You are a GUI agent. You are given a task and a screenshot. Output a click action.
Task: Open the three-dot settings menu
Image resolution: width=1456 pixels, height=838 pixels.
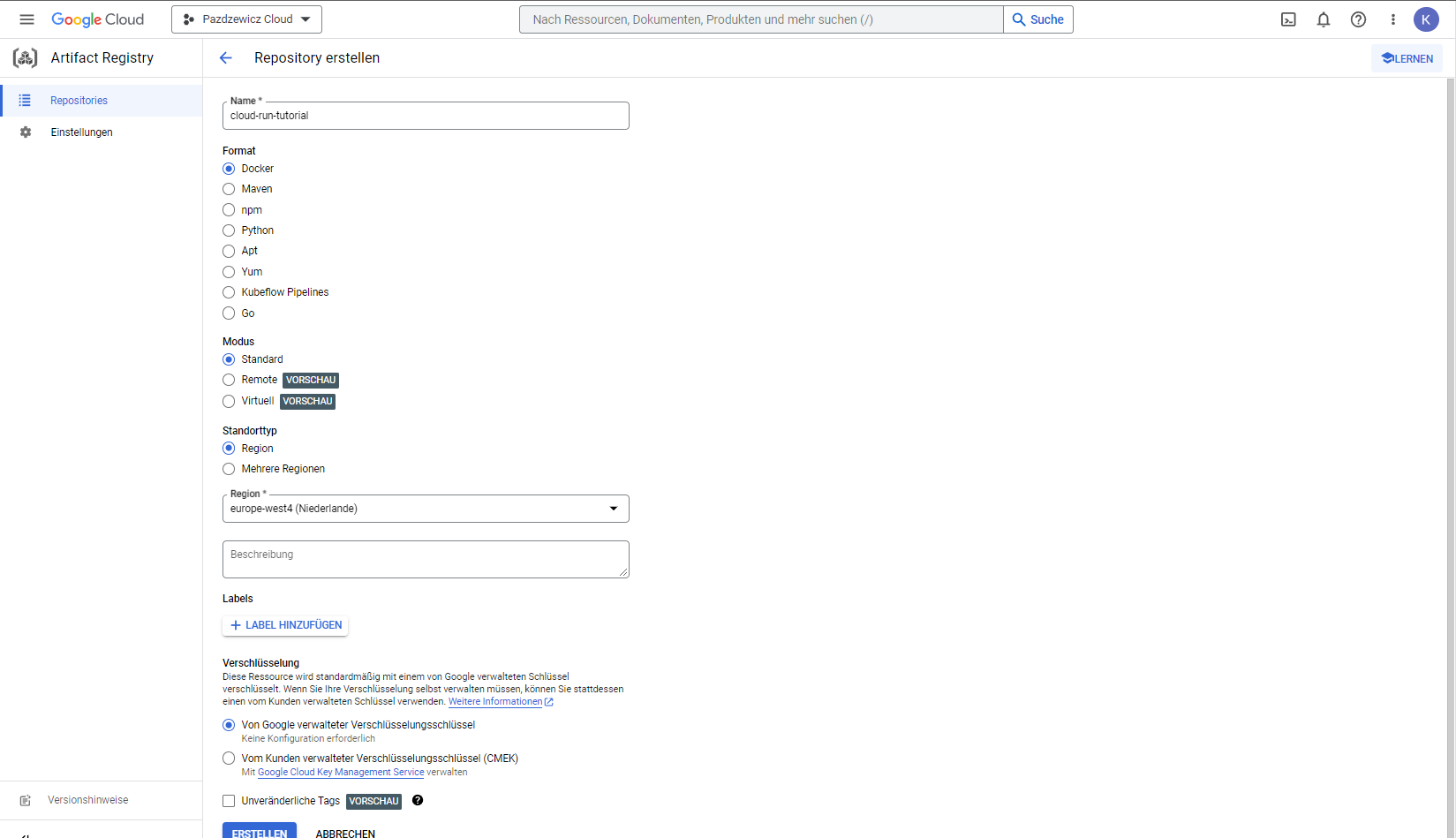coord(1392,19)
